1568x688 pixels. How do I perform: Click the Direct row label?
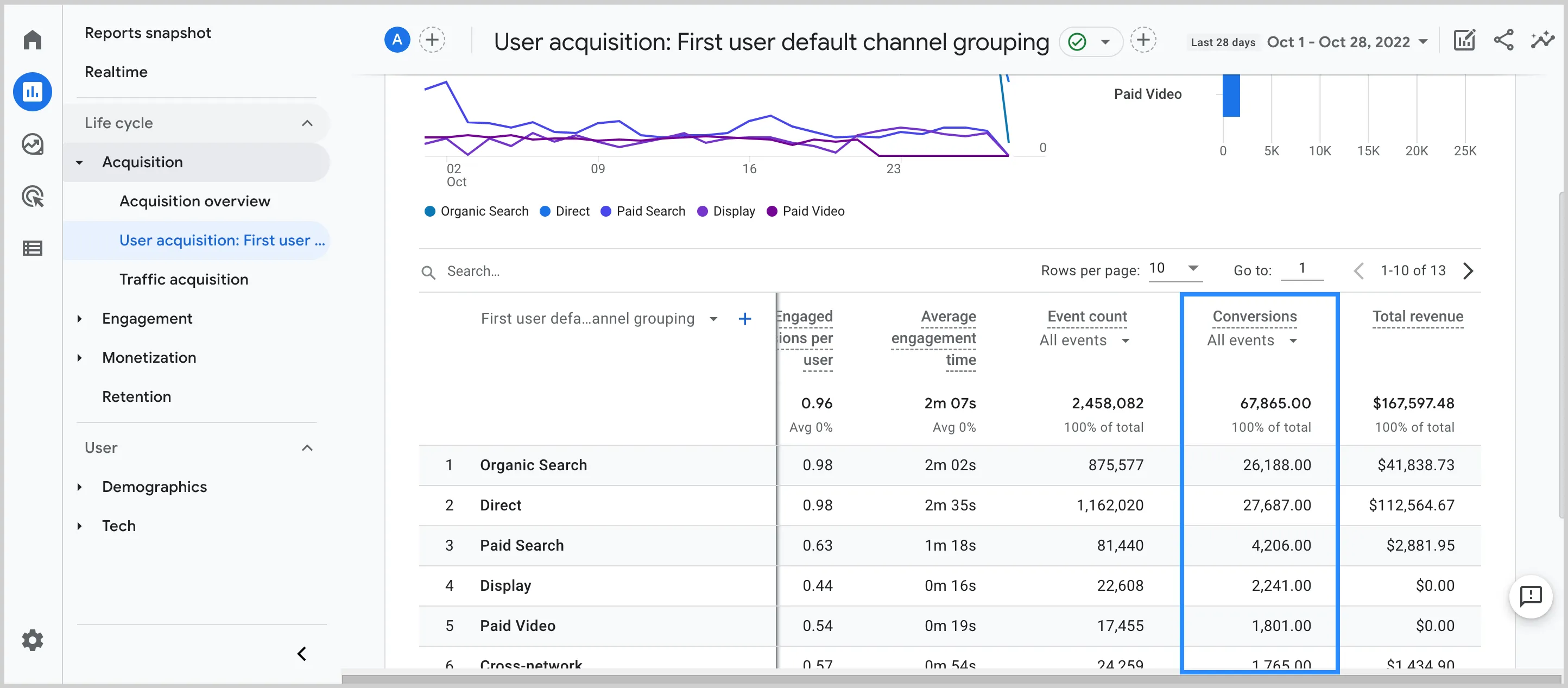[x=501, y=506]
